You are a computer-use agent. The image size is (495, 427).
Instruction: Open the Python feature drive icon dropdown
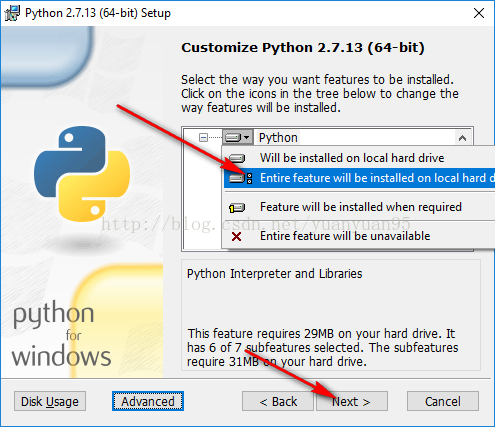pos(237,137)
